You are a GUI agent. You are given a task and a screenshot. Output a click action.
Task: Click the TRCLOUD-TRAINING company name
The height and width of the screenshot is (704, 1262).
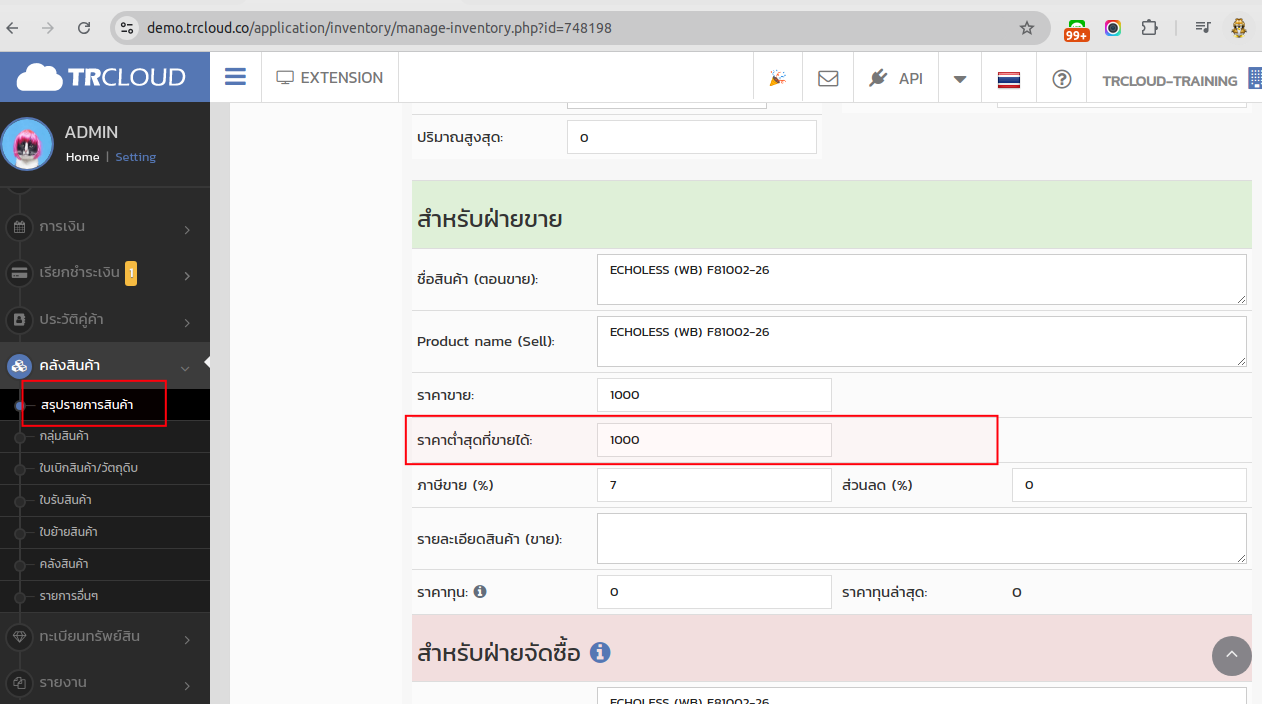(x=1170, y=80)
